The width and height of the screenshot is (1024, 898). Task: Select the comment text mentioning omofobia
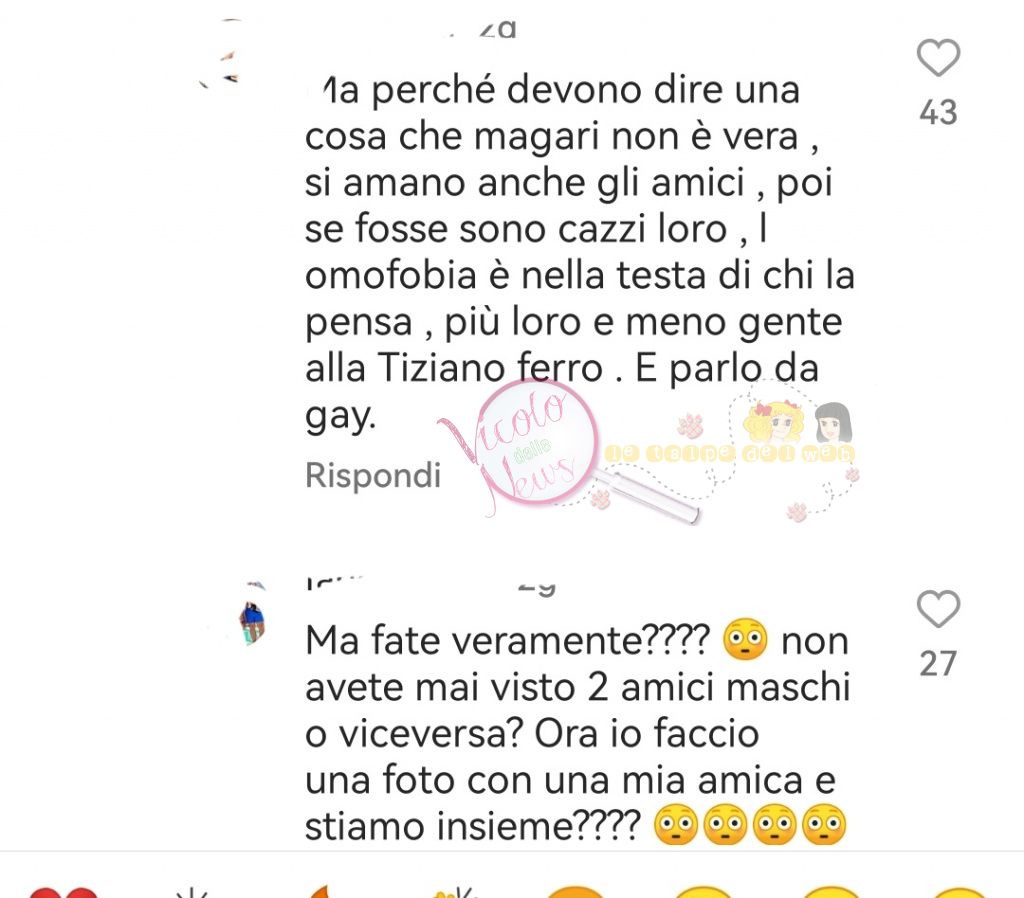579,252
